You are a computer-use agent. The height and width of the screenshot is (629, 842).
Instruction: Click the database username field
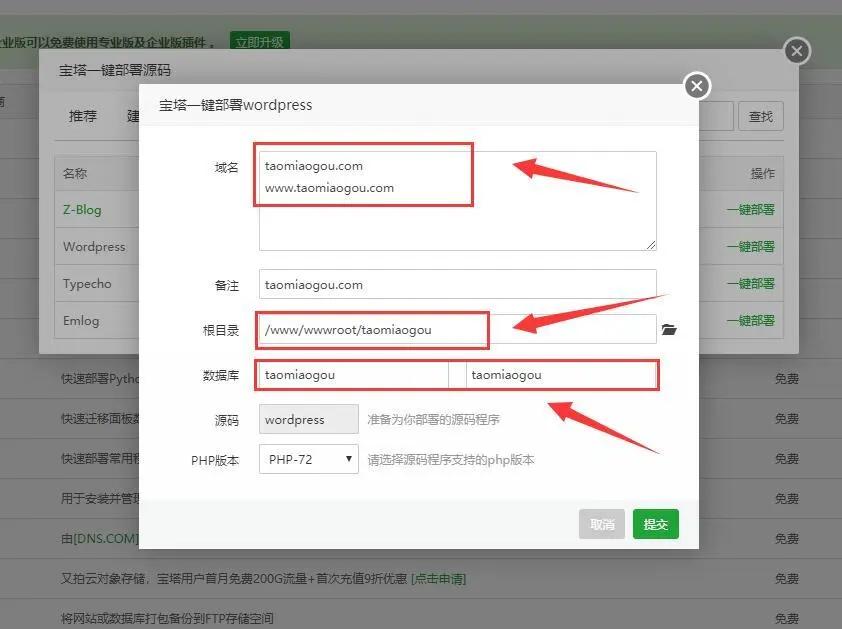tap(353, 375)
